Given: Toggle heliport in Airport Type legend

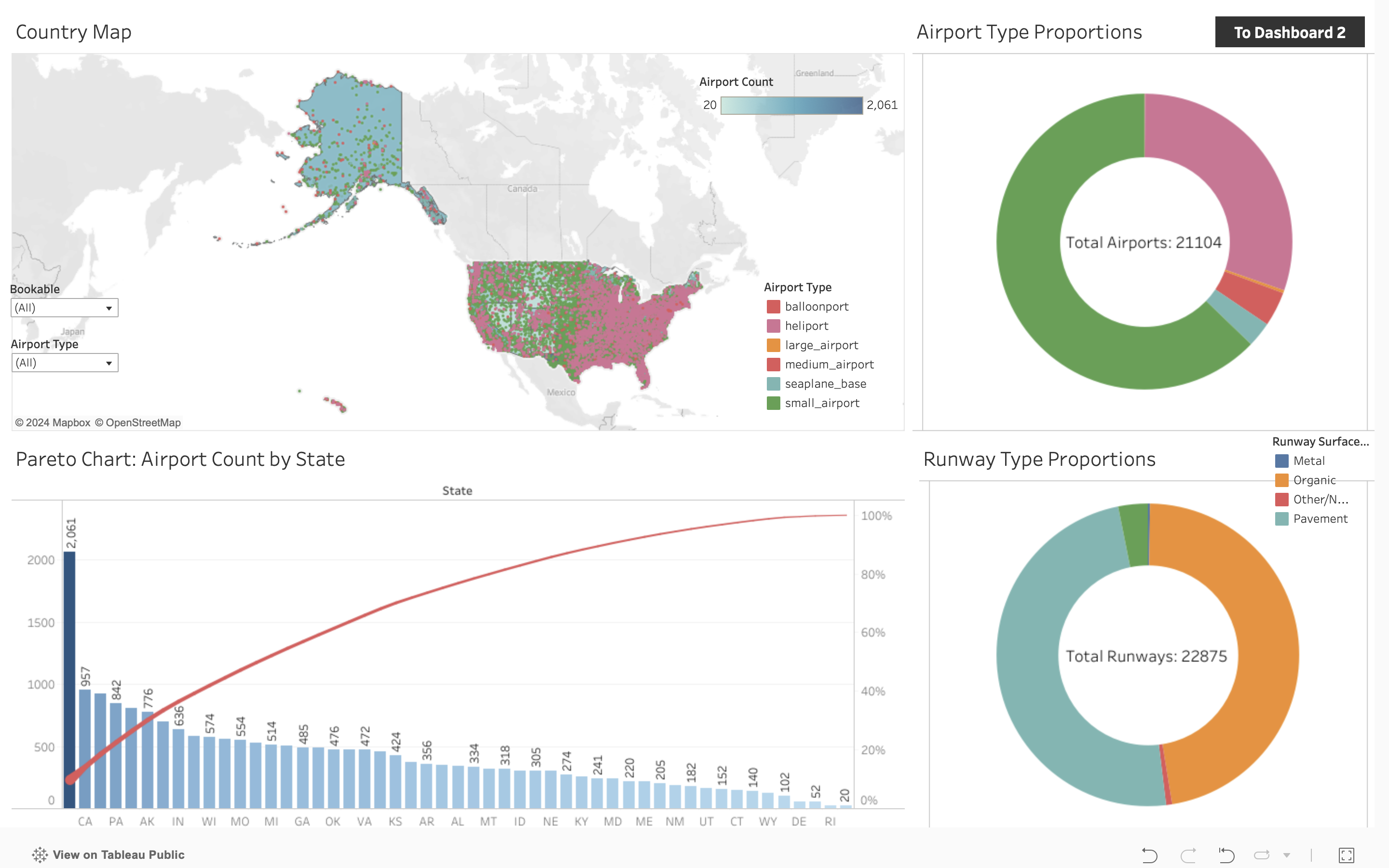Looking at the screenshot, I should click(x=806, y=326).
